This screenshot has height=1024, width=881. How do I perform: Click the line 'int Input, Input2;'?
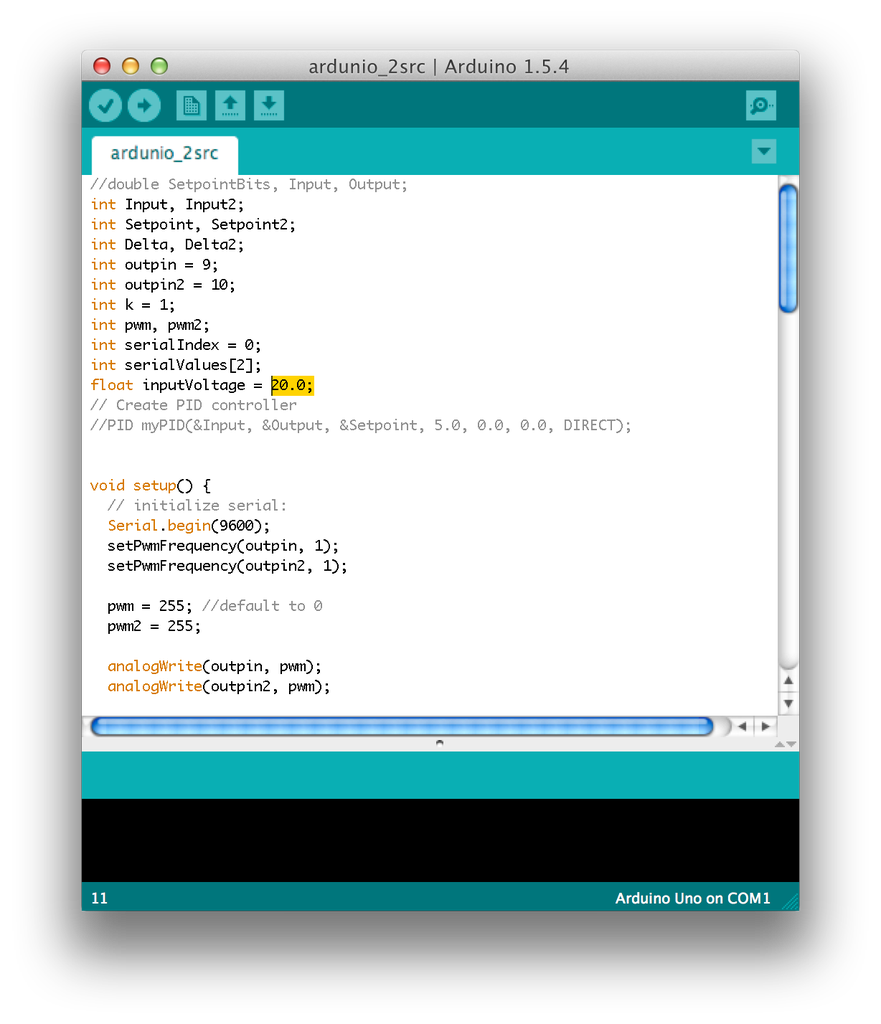point(167,204)
